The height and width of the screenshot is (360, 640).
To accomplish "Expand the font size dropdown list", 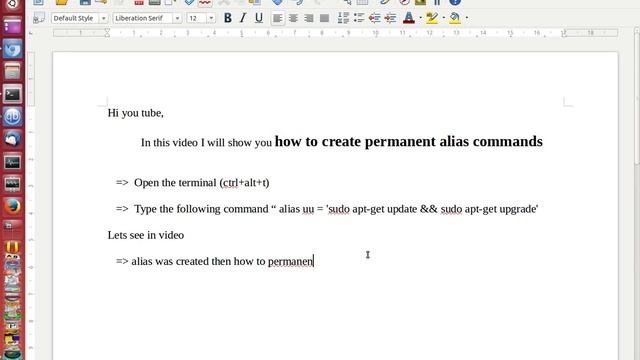I will (x=211, y=18).
